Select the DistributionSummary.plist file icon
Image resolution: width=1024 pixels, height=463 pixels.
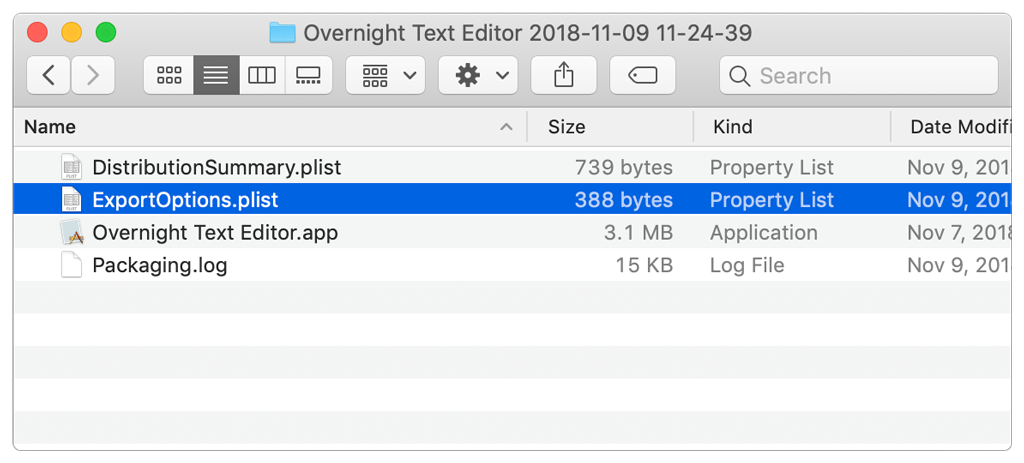point(71,167)
